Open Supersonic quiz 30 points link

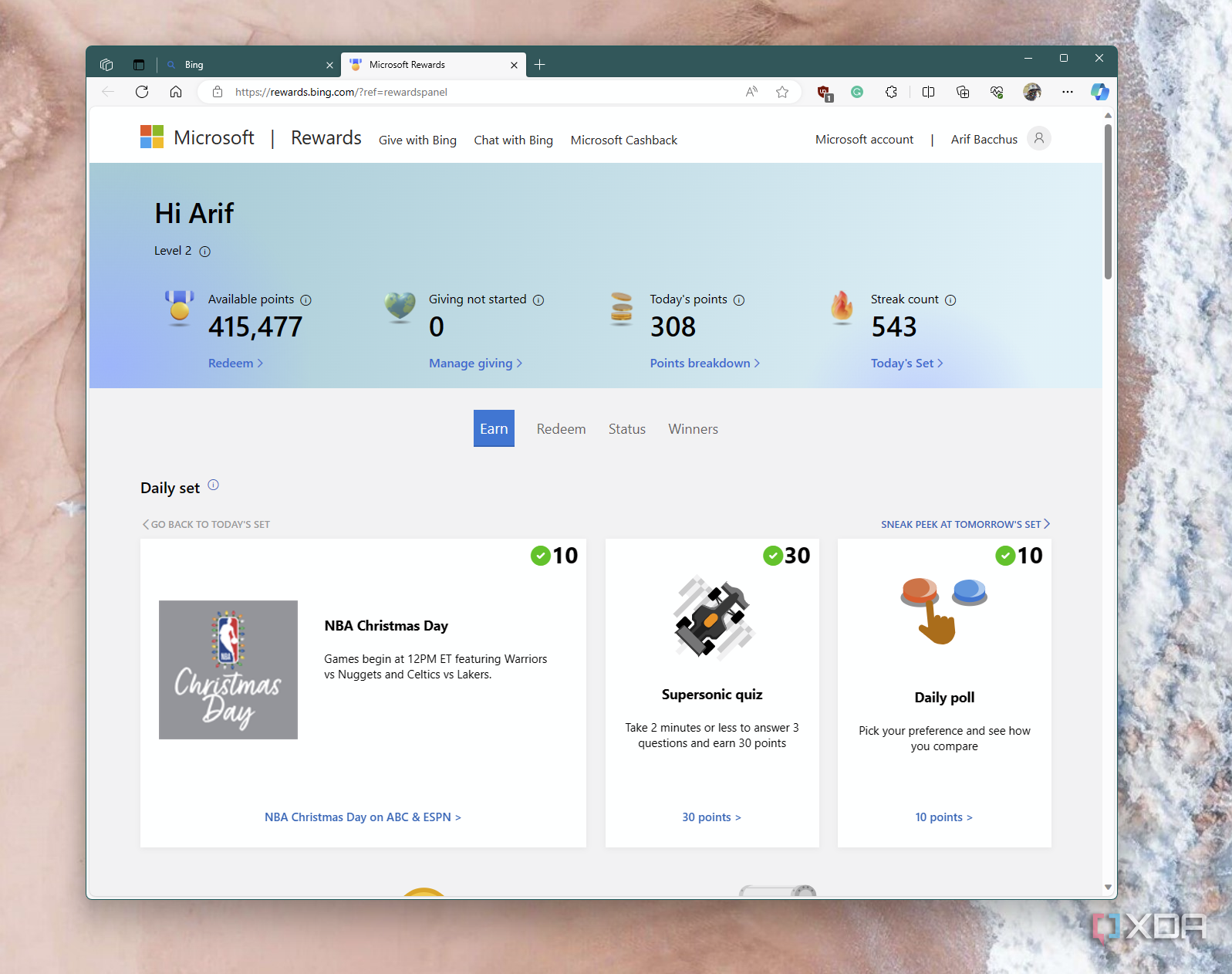click(711, 817)
